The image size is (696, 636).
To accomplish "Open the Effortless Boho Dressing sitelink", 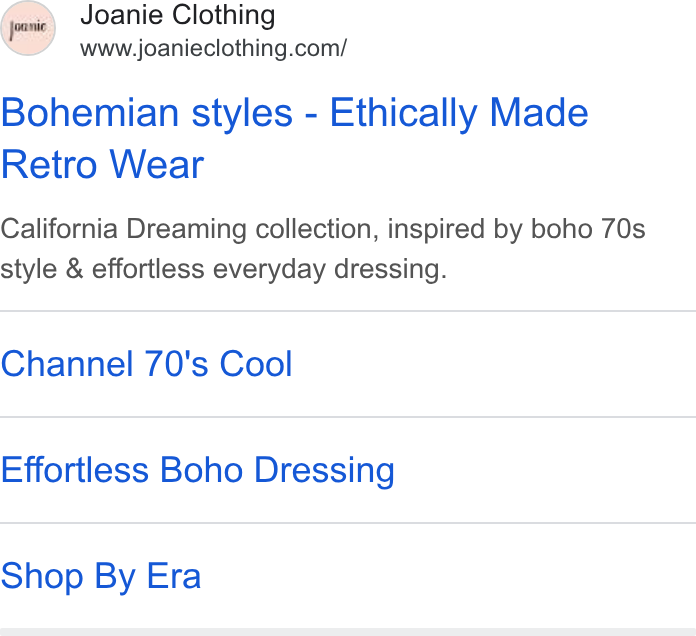I will [198, 470].
